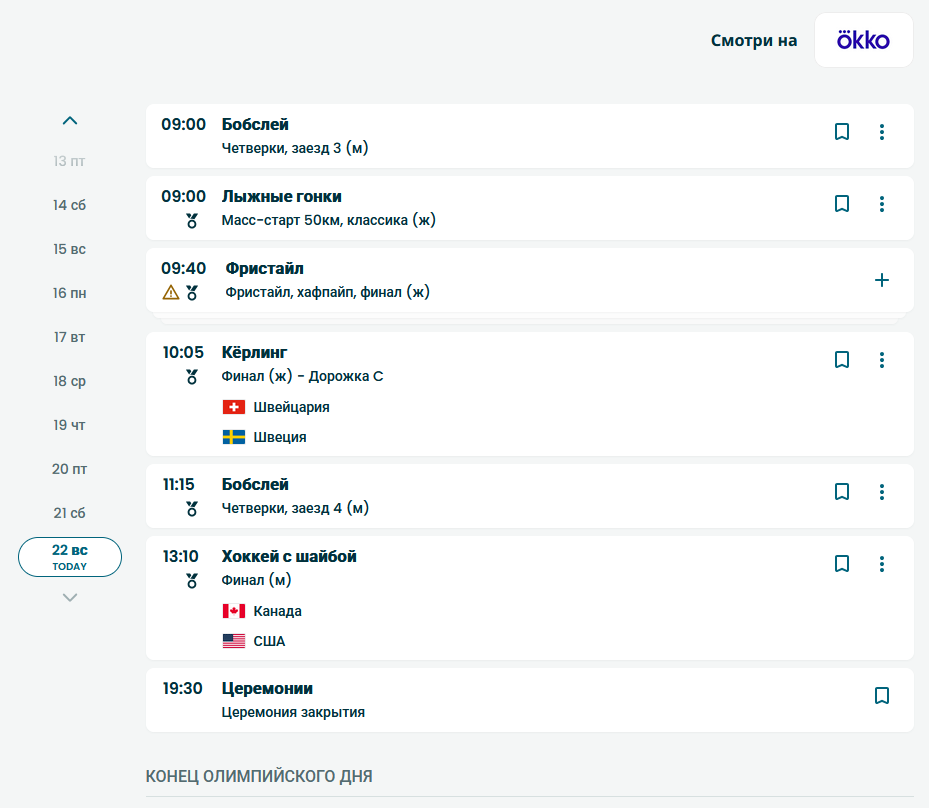Viewport: 929px width, 808px height.
Task: Select today's date 22 вс
Action: pos(70,557)
